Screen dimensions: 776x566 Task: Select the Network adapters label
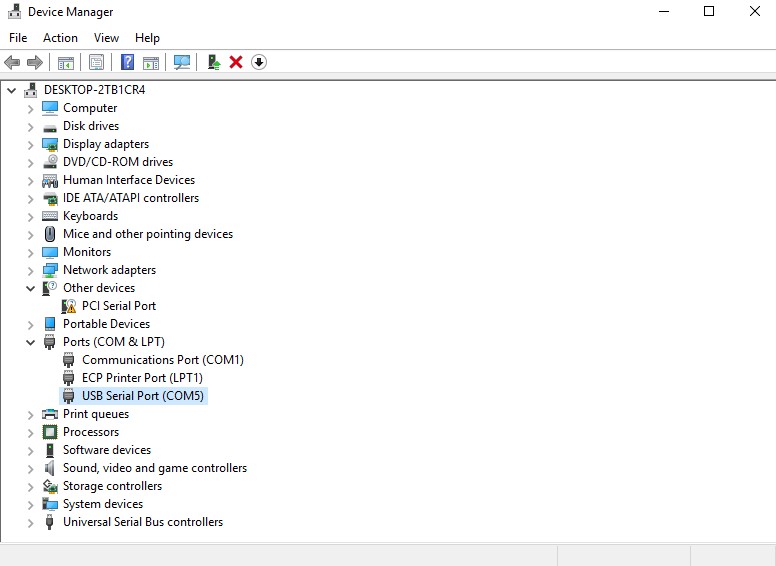(109, 270)
